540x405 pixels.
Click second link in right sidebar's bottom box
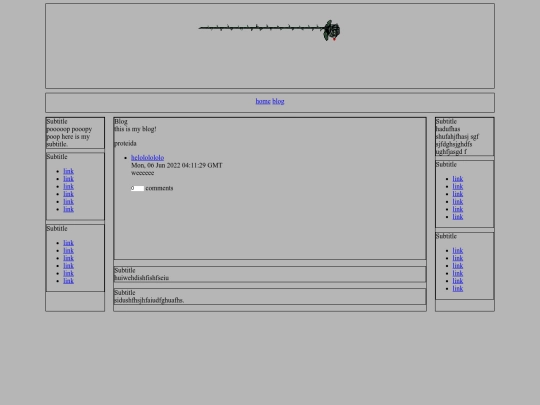coord(458,258)
